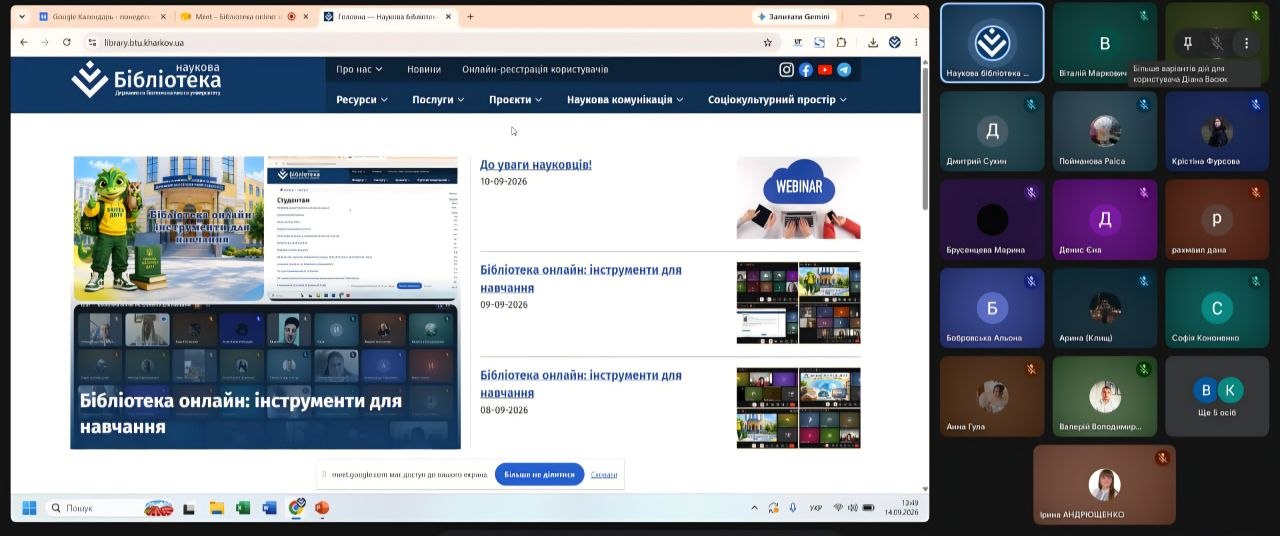The image size is (1280, 536).
Task: Open the Новини menu item
Action: 424,69
